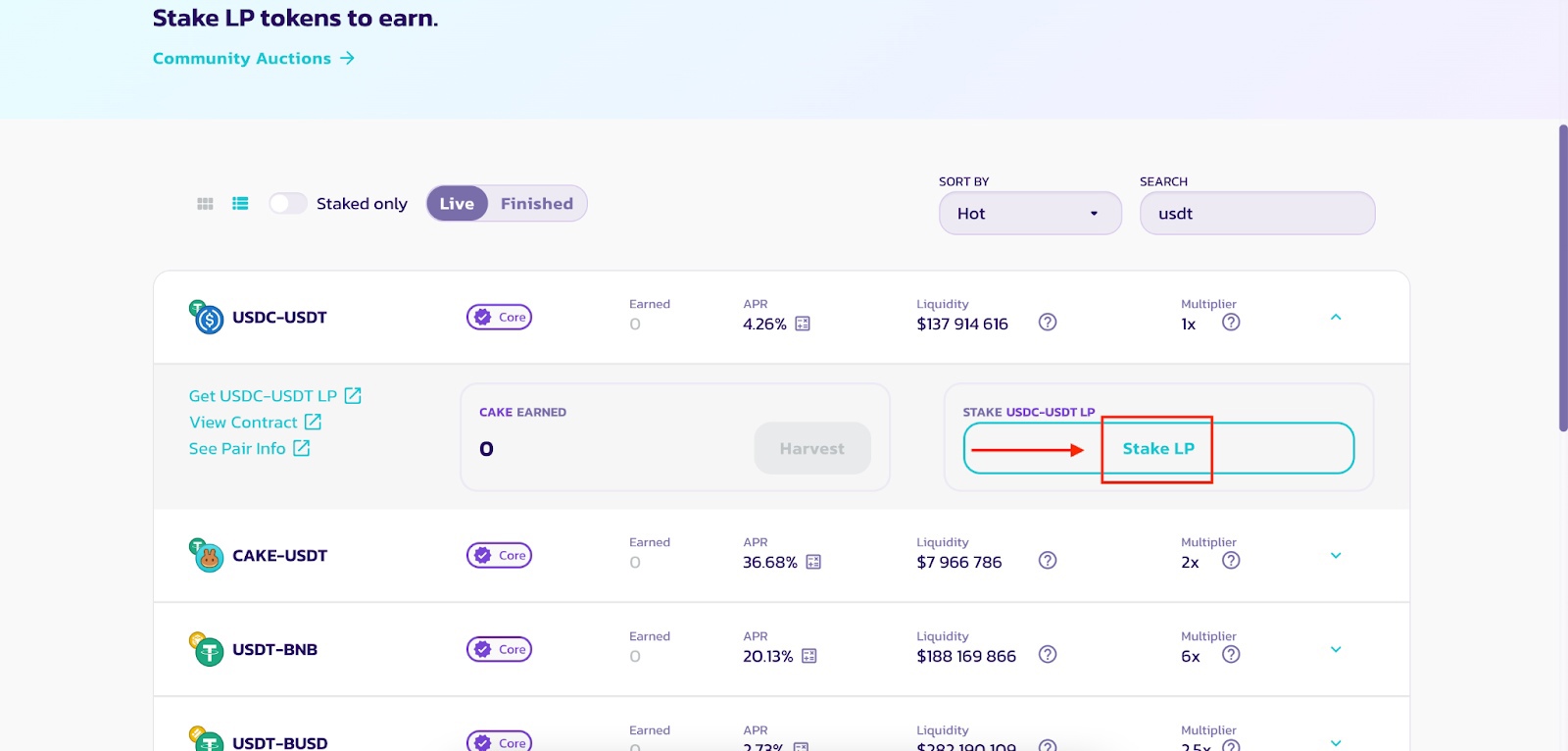Expand the CAKE-USDT farm row
Image resolution: width=1568 pixels, height=751 pixels.
coord(1336,556)
